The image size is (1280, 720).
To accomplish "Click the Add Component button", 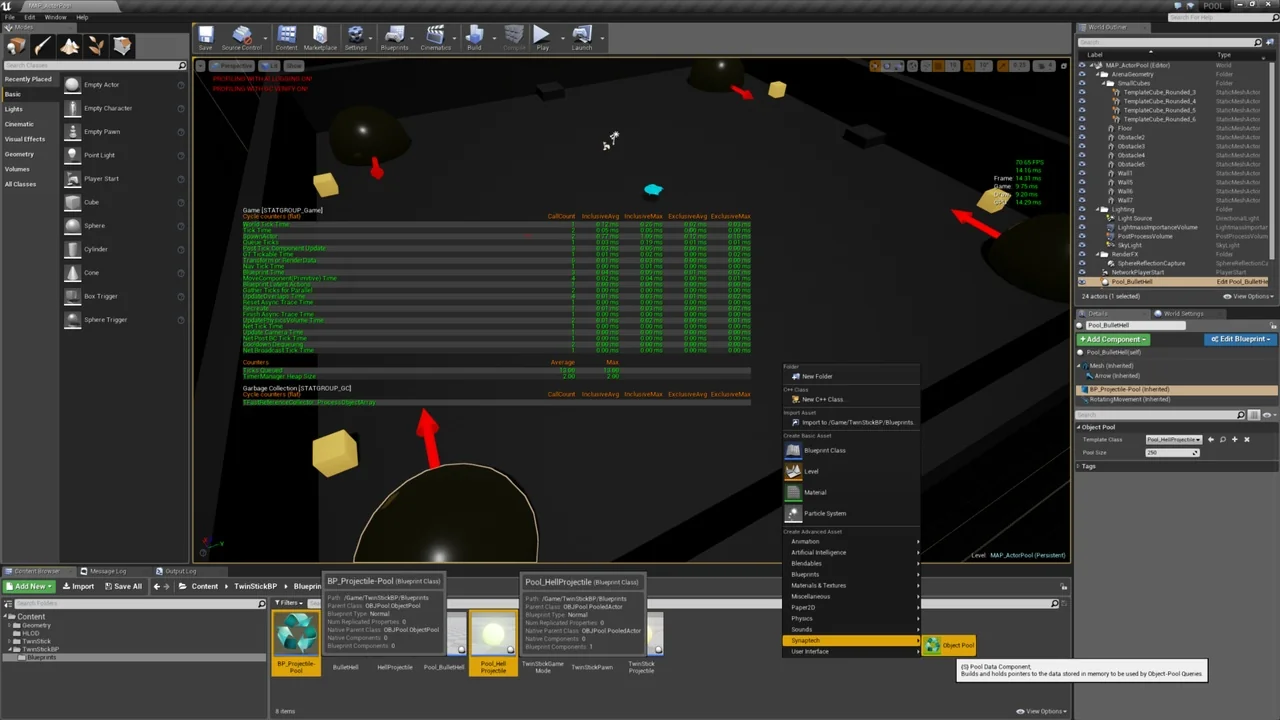I will pyautogui.click(x=1112, y=339).
